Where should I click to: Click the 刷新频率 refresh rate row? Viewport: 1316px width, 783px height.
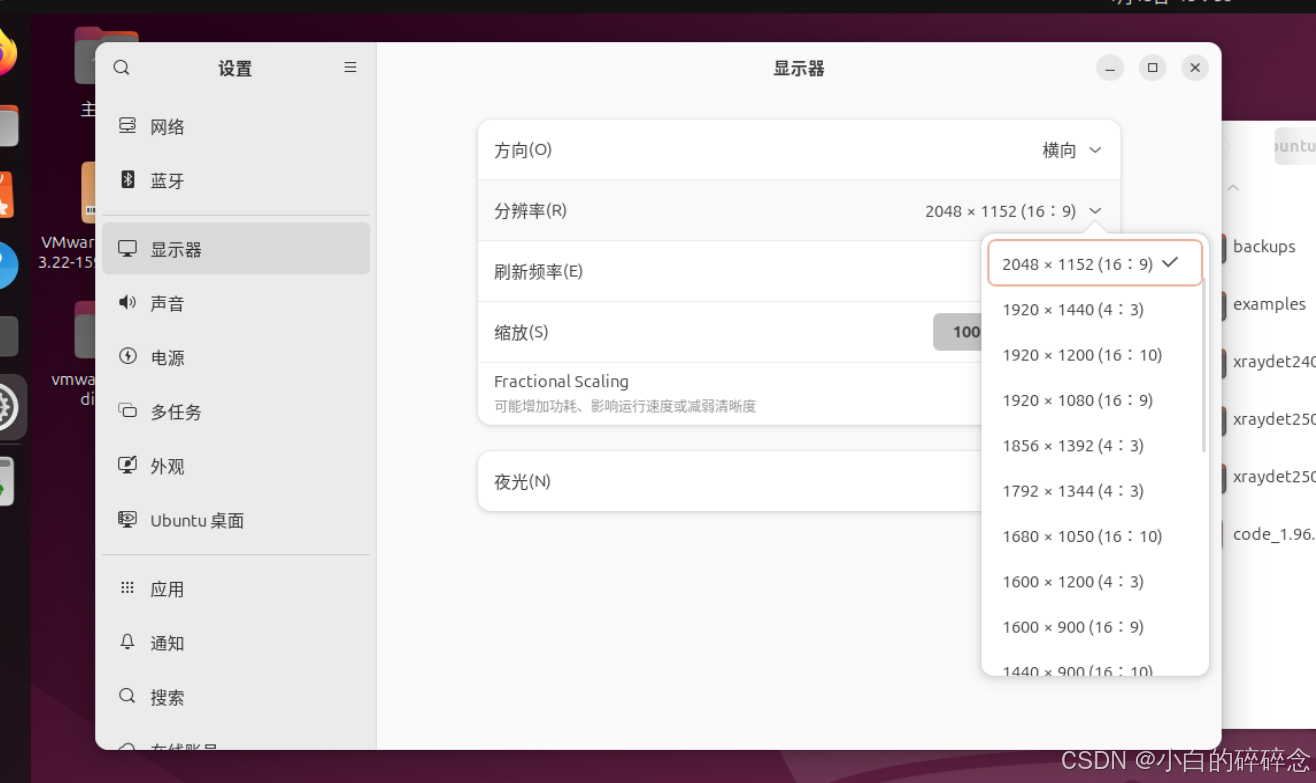click(730, 272)
